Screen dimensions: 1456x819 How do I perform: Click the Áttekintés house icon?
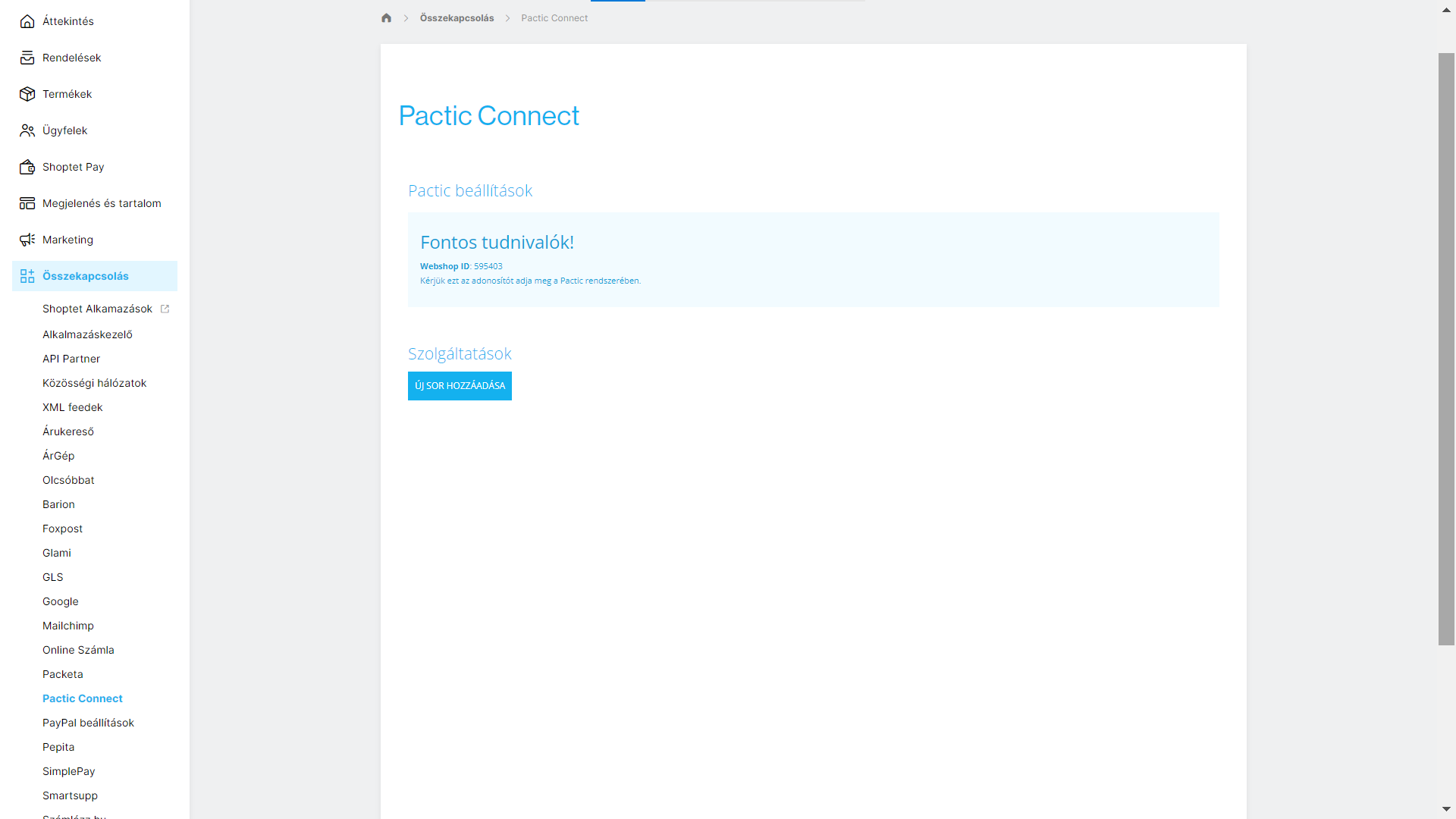tap(27, 21)
